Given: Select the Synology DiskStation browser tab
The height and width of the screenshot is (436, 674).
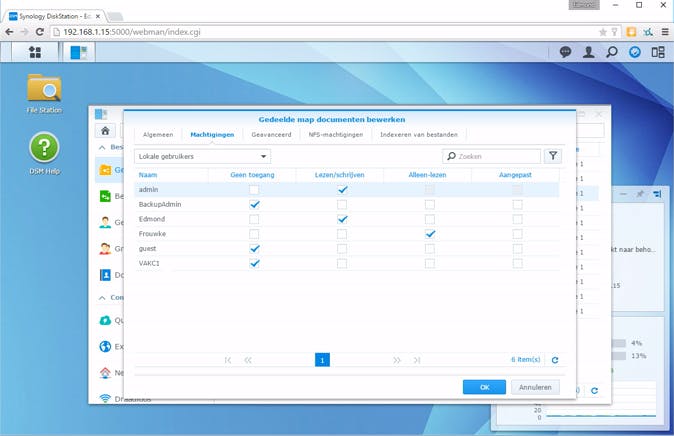Looking at the screenshot, I should 55,16.
